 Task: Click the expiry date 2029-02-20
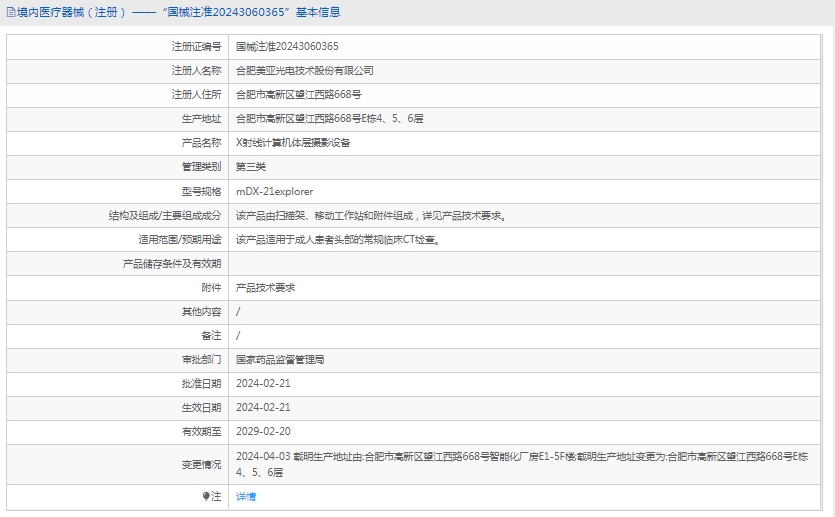(x=263, y=432)
